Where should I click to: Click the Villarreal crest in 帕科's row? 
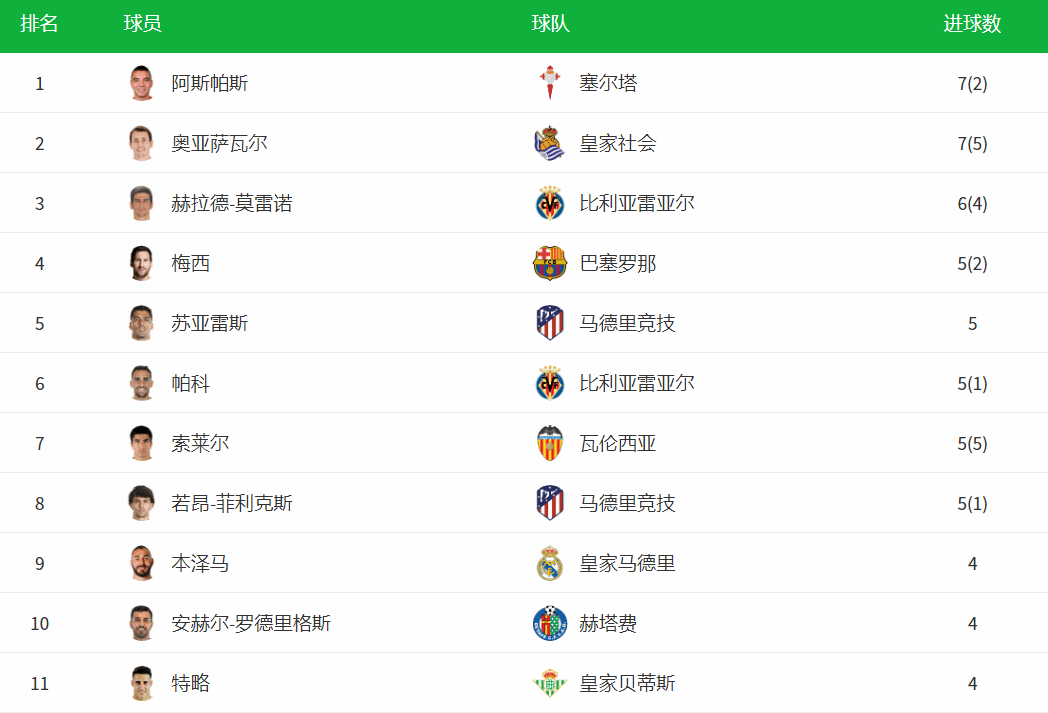(x=549, y=383)
